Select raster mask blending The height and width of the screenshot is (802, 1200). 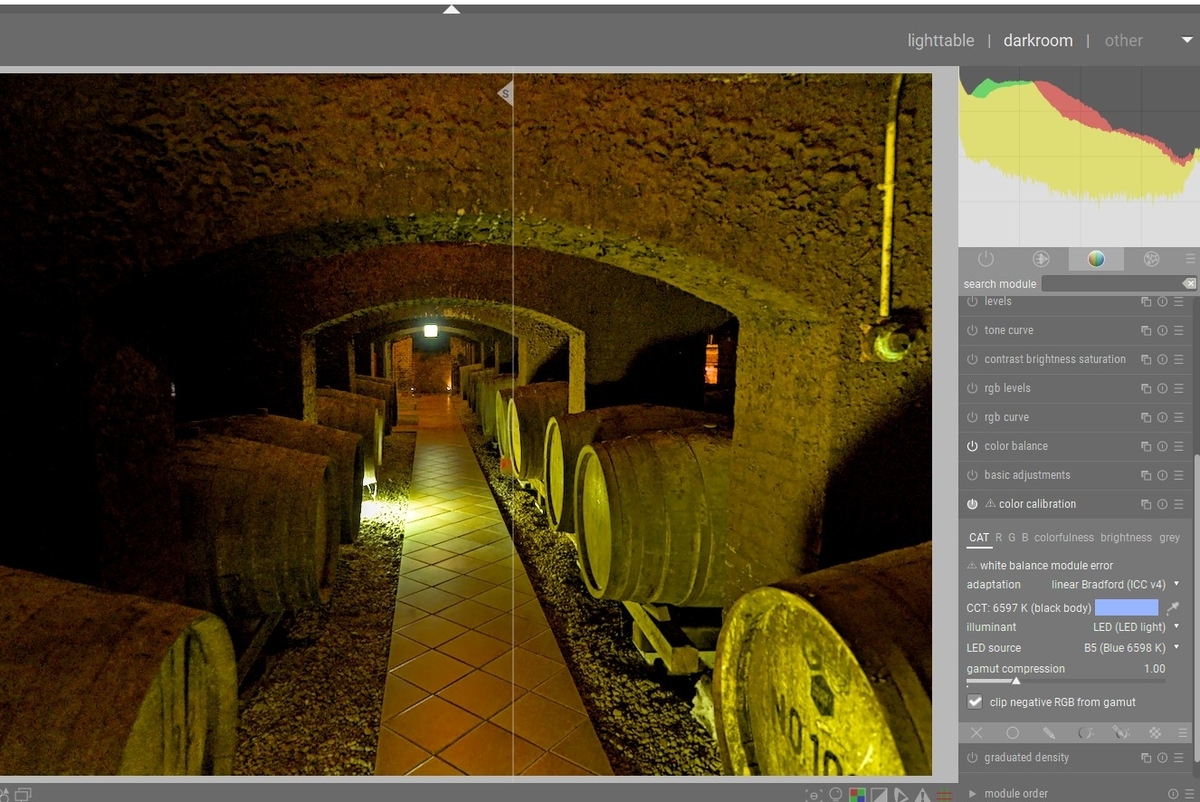pos(1154,733)
